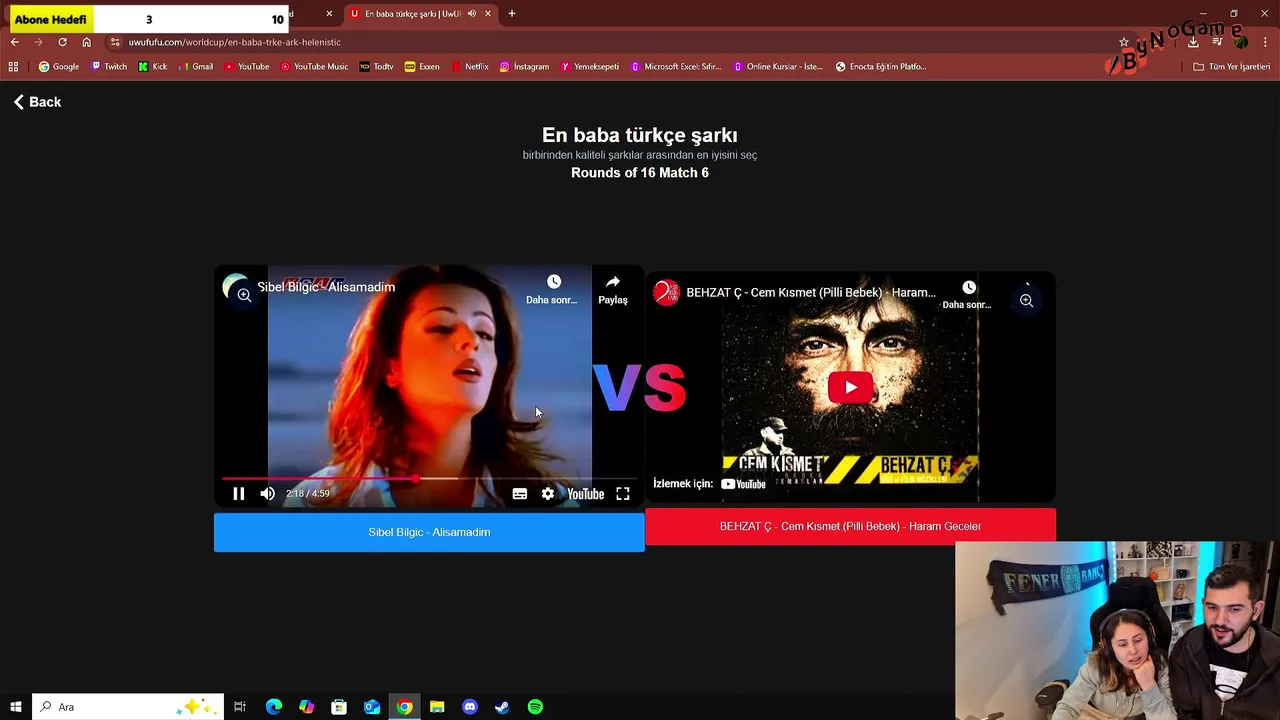Open Outlook from taskbar
Image resolution: width=1280 pixels, height=720 pixels.
coord(371,707)
